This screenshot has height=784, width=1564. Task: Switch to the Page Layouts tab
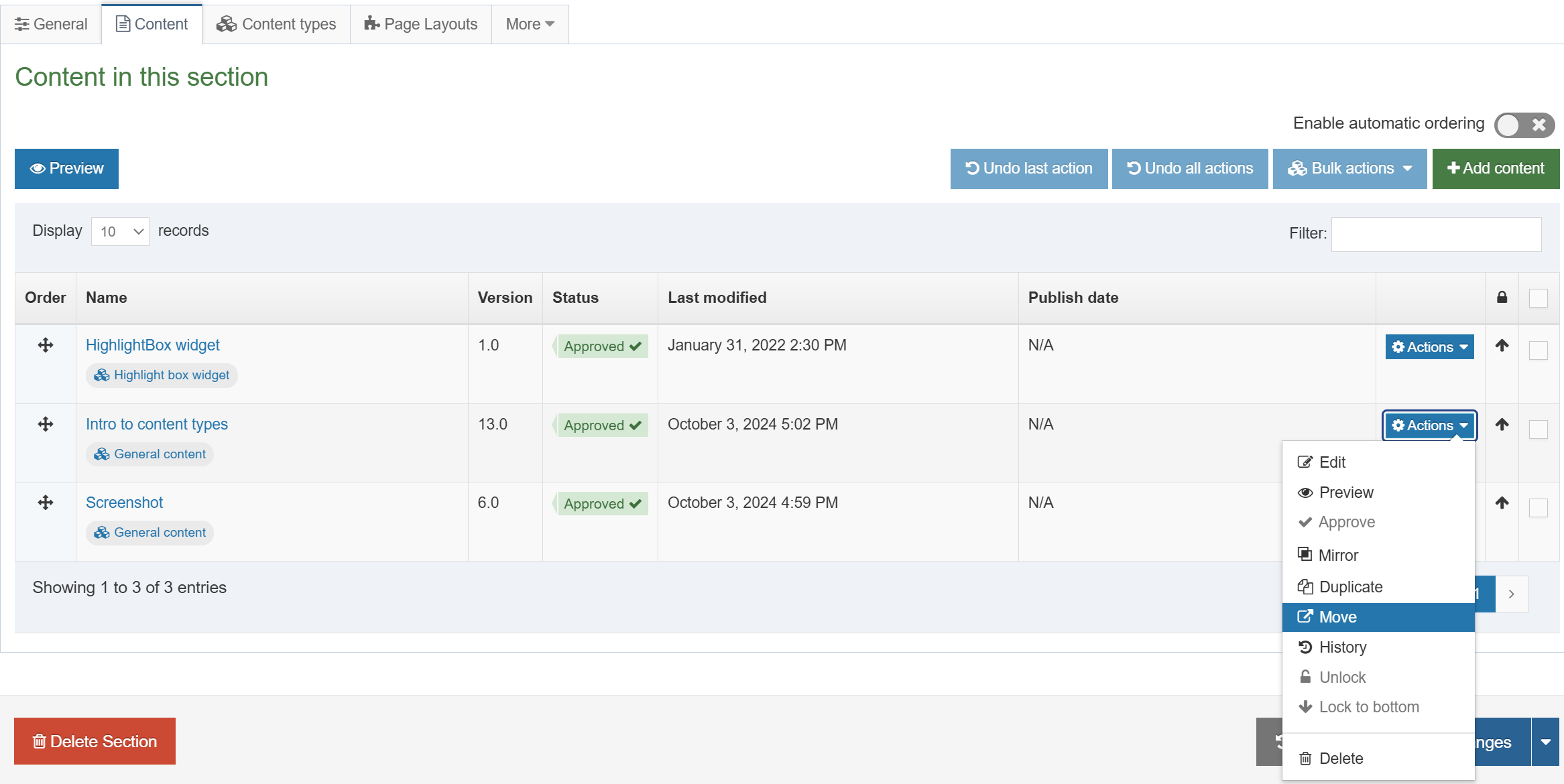click(x=421, y=24)
